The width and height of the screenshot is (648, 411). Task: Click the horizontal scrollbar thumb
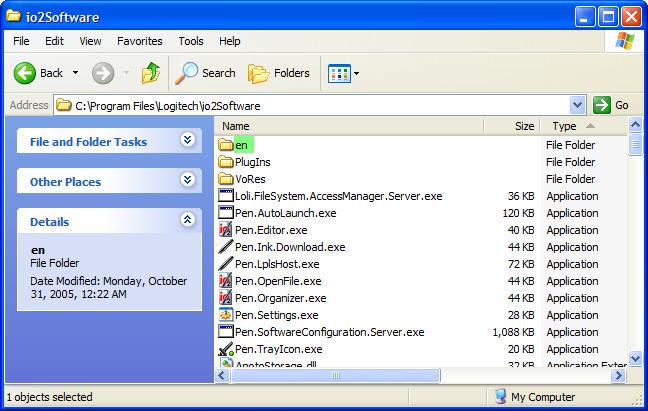click(336, 375)
